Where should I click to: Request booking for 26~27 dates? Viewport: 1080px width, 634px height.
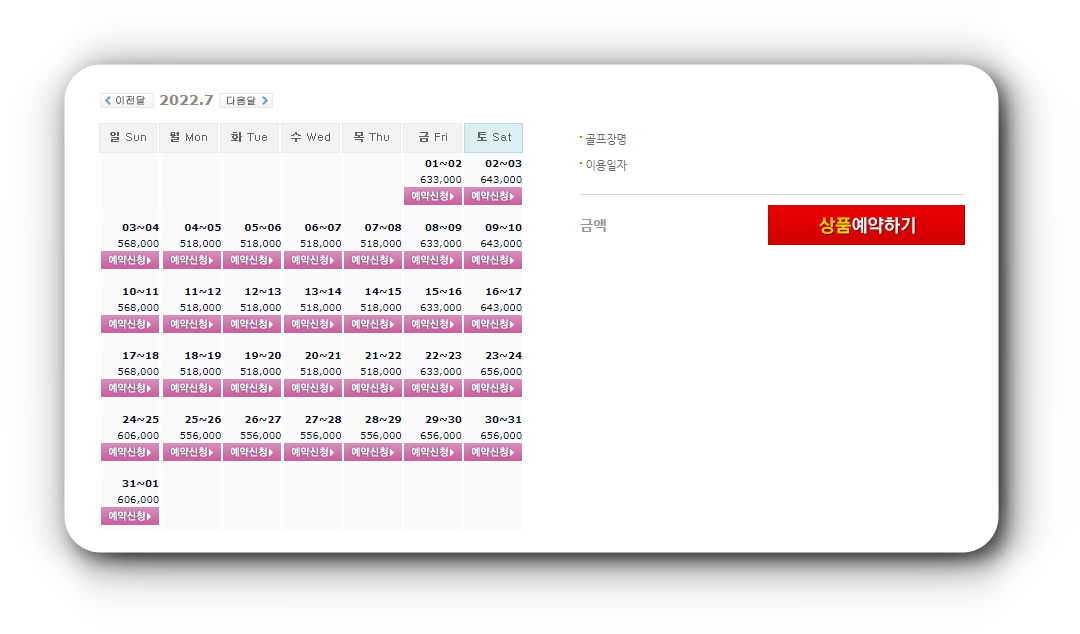251,452
